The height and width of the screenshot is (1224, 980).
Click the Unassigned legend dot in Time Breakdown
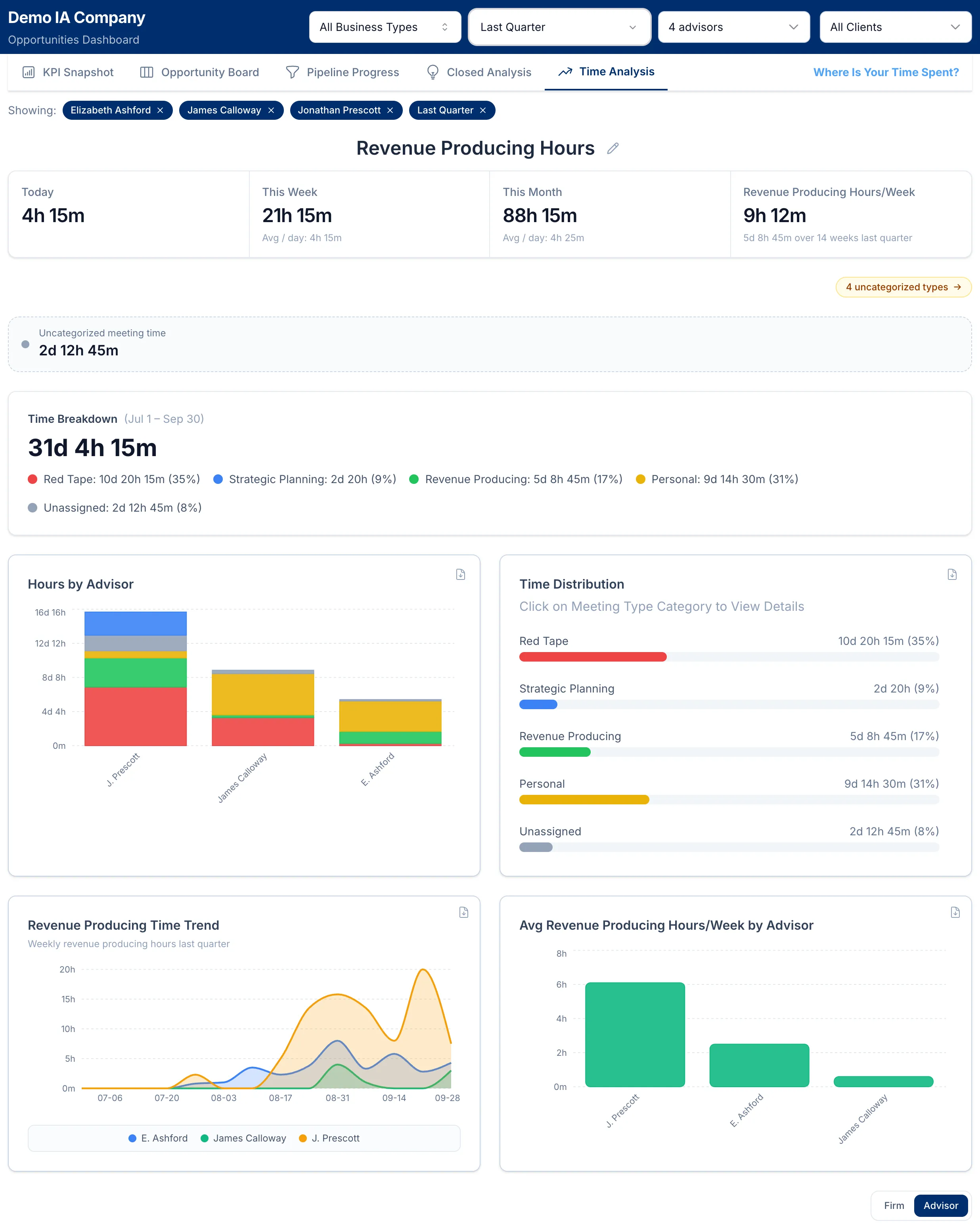click(33, 508)
